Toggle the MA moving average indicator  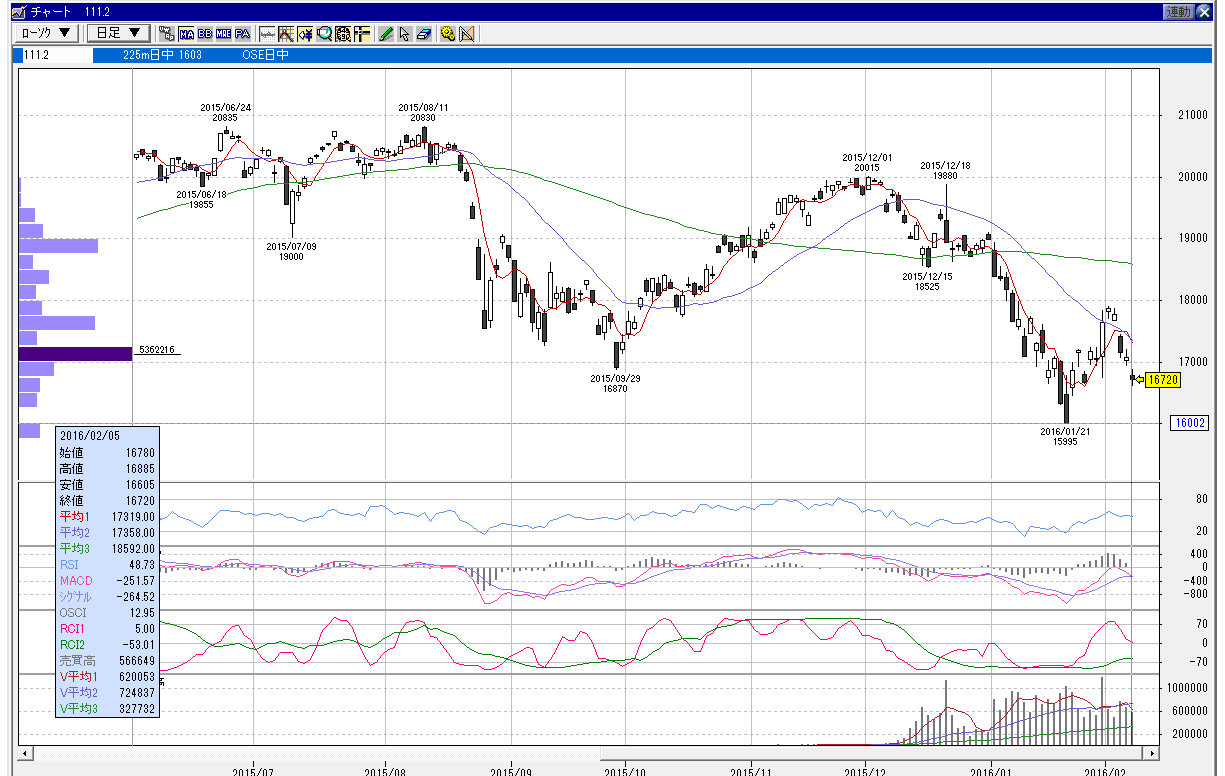(x=186, y=33)
